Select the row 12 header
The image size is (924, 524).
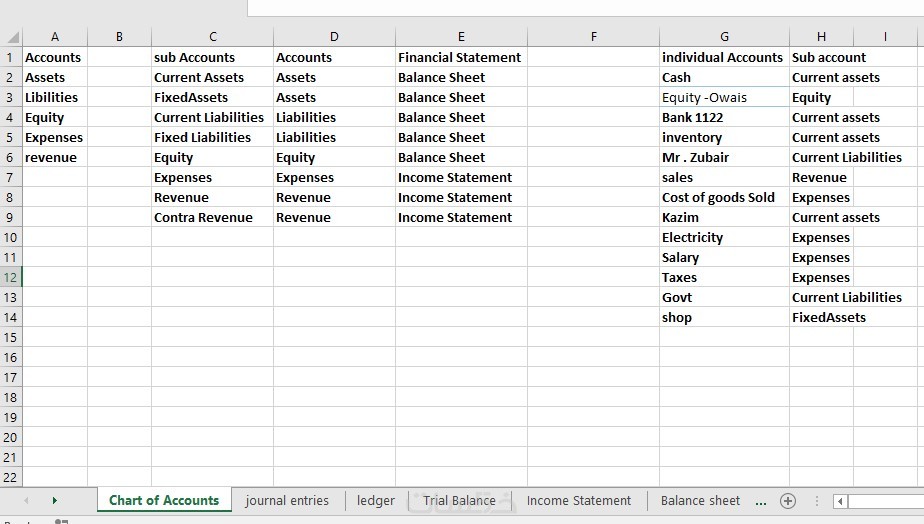11,277
